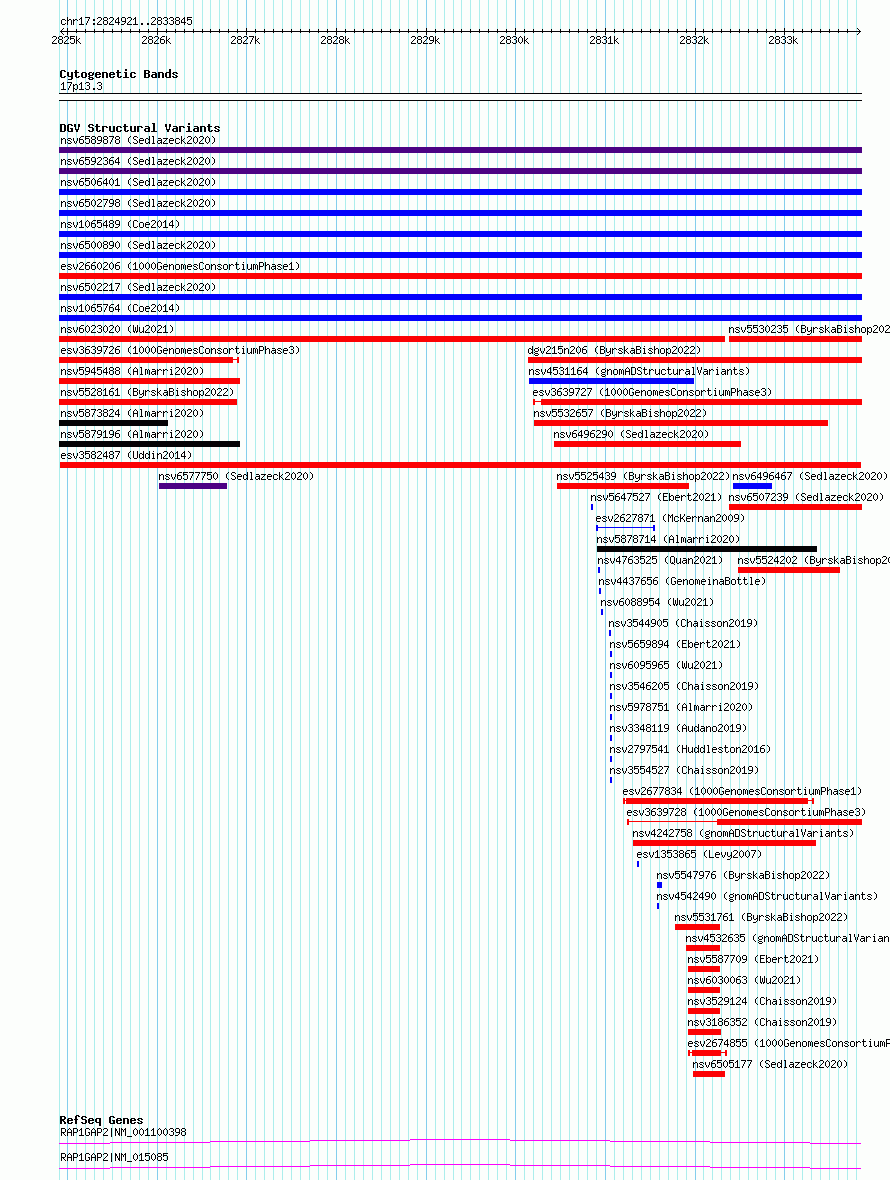Click label esv3639726 (1000GenomesConsortiumPhase3)
Screen dimensions: 890x1180
click(x=180, y=351)
